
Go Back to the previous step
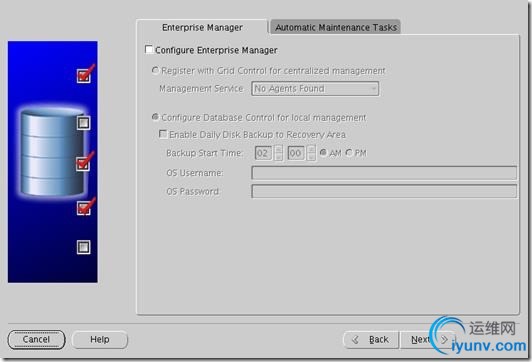pyautogui.click(x=371, y=339)
